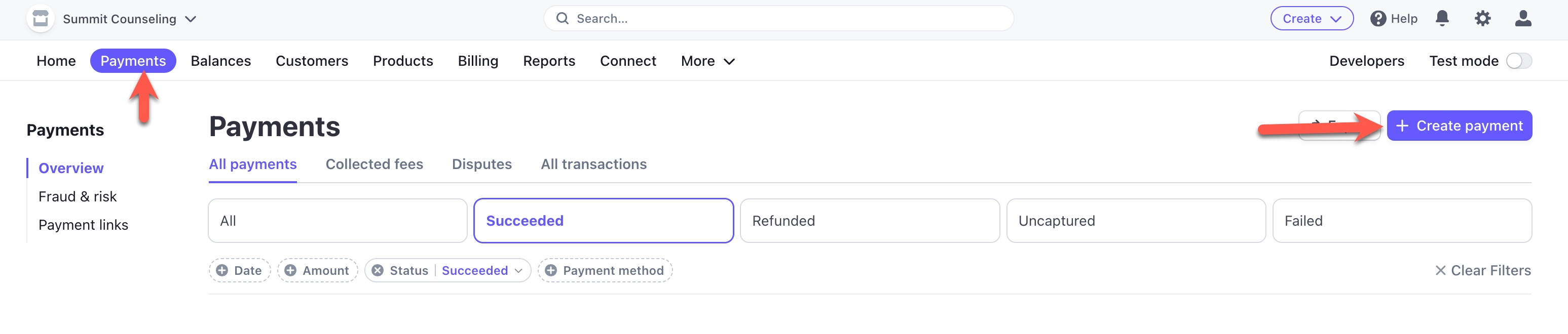The width and height of the screenshot is (1568, 334).
Task: Change the Status Succeeded filter value
Action: (481, 270)
